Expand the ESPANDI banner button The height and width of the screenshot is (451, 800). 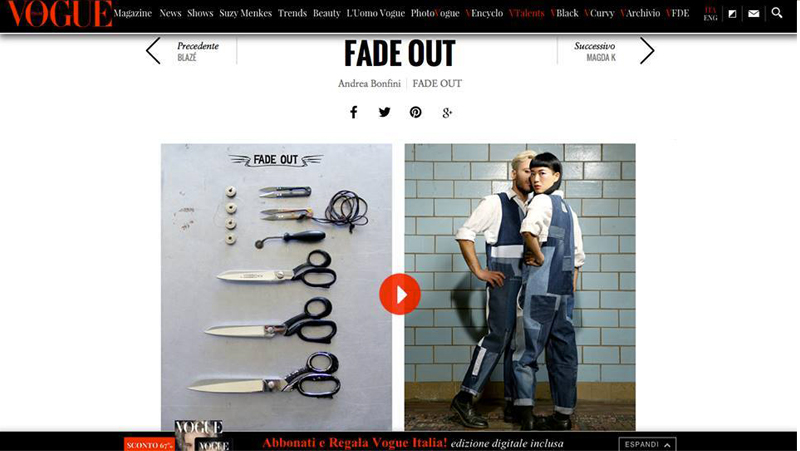click(647, 444)
